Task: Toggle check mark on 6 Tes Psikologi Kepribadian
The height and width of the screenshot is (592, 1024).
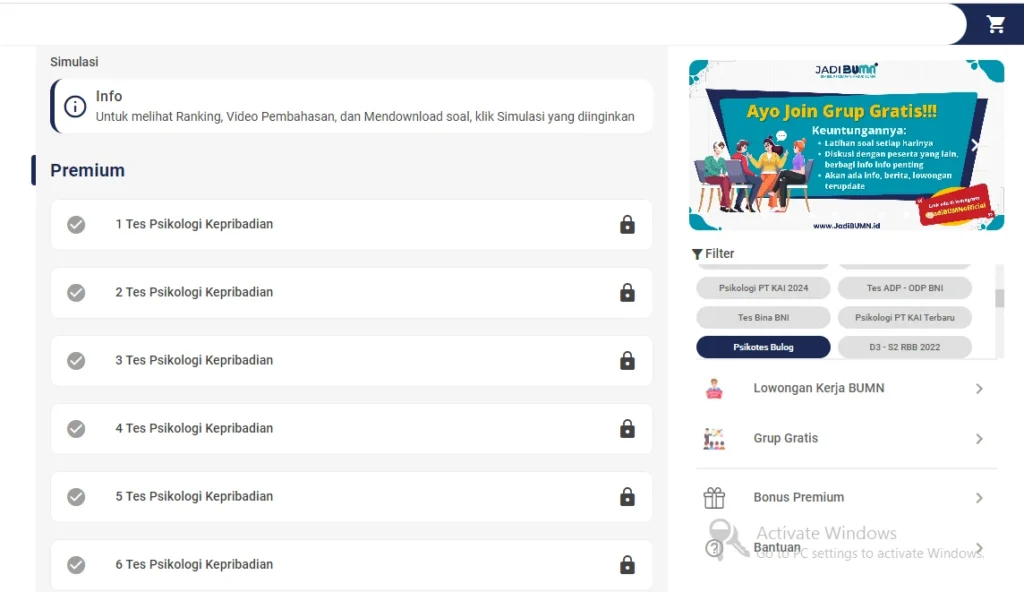Action: pyautogui.click(x=76, y=564)
